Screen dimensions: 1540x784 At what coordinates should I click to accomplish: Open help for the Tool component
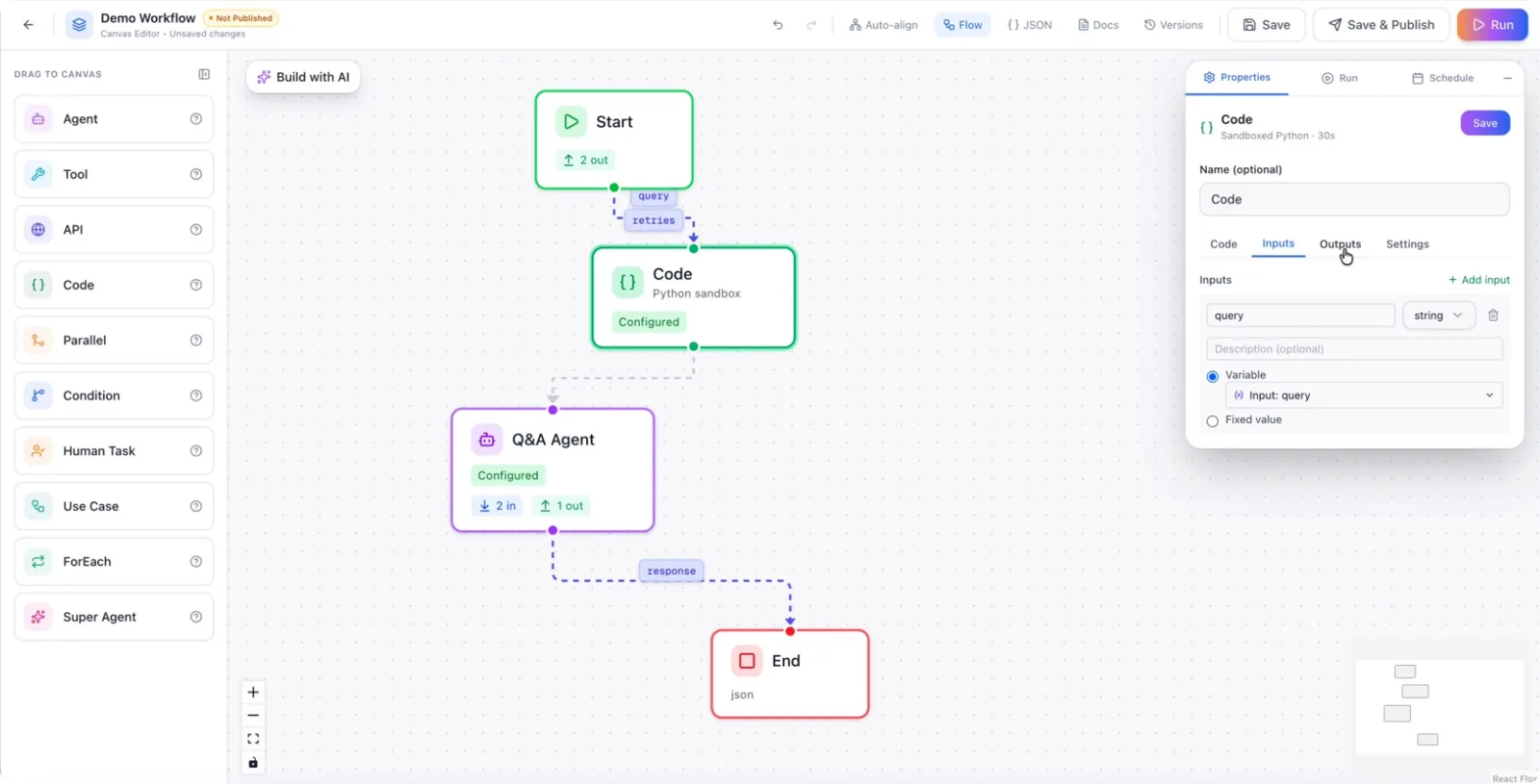tap(196, 174)
